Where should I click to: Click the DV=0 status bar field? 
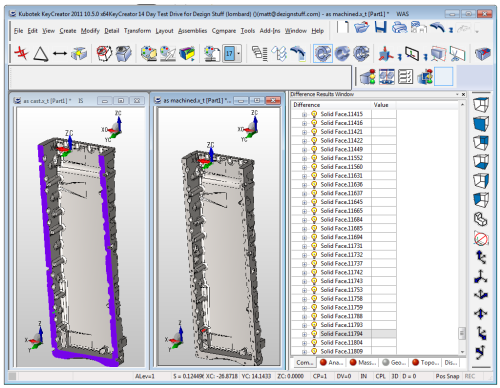click(344, 376)
